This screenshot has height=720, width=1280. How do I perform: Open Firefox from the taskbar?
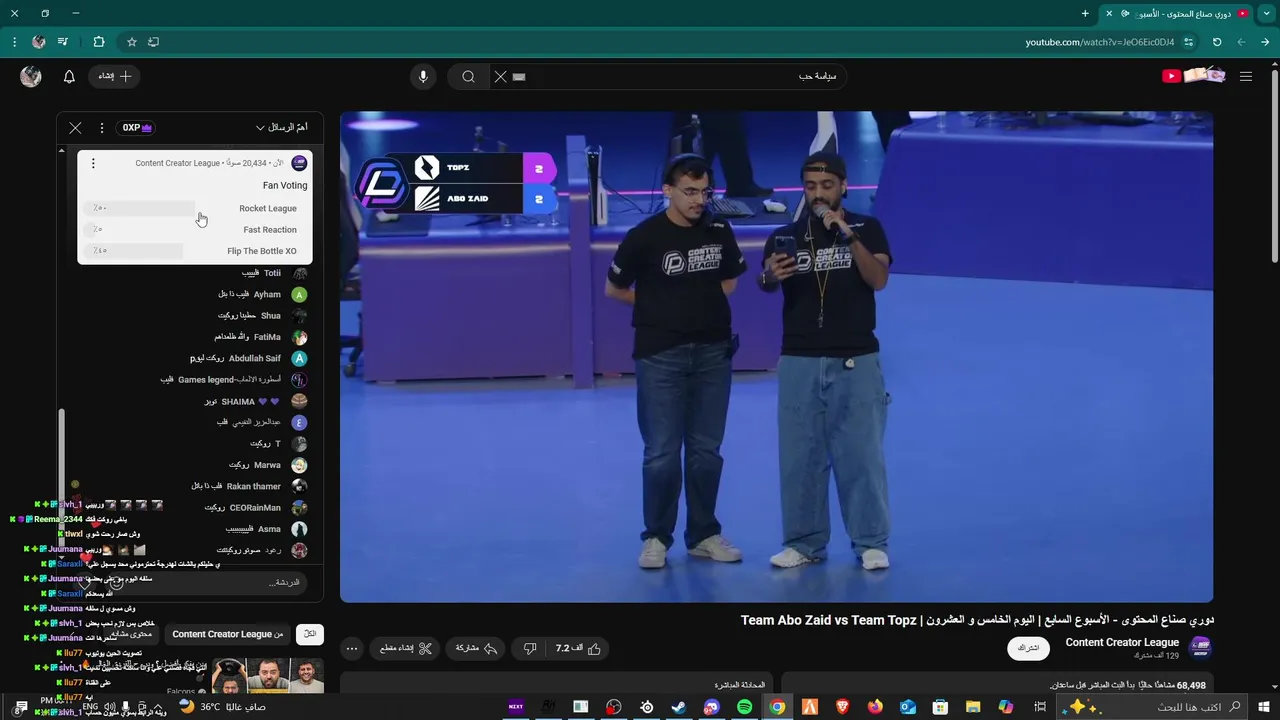tap(875, 707)
